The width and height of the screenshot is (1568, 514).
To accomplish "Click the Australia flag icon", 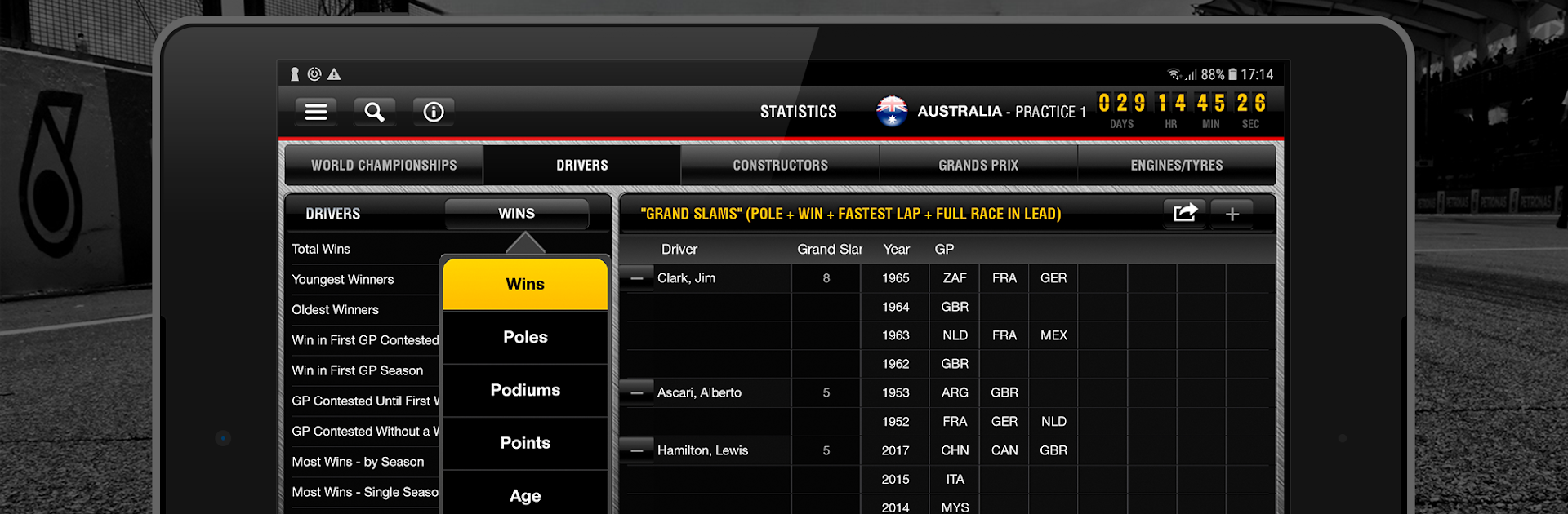I will [x=892, y=111].
